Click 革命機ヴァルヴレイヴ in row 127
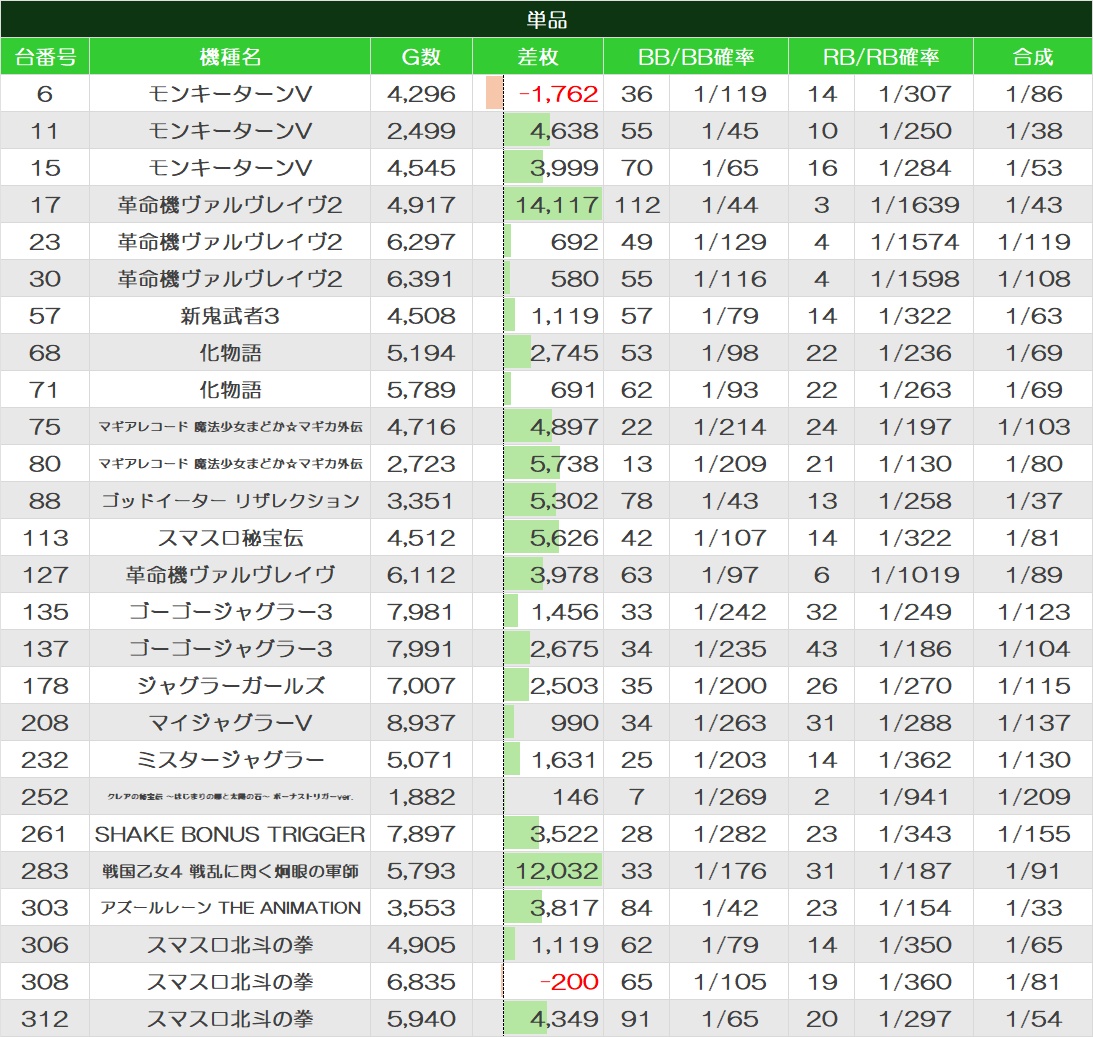This screenshot has height=1037, width=1093. point(230,574)
